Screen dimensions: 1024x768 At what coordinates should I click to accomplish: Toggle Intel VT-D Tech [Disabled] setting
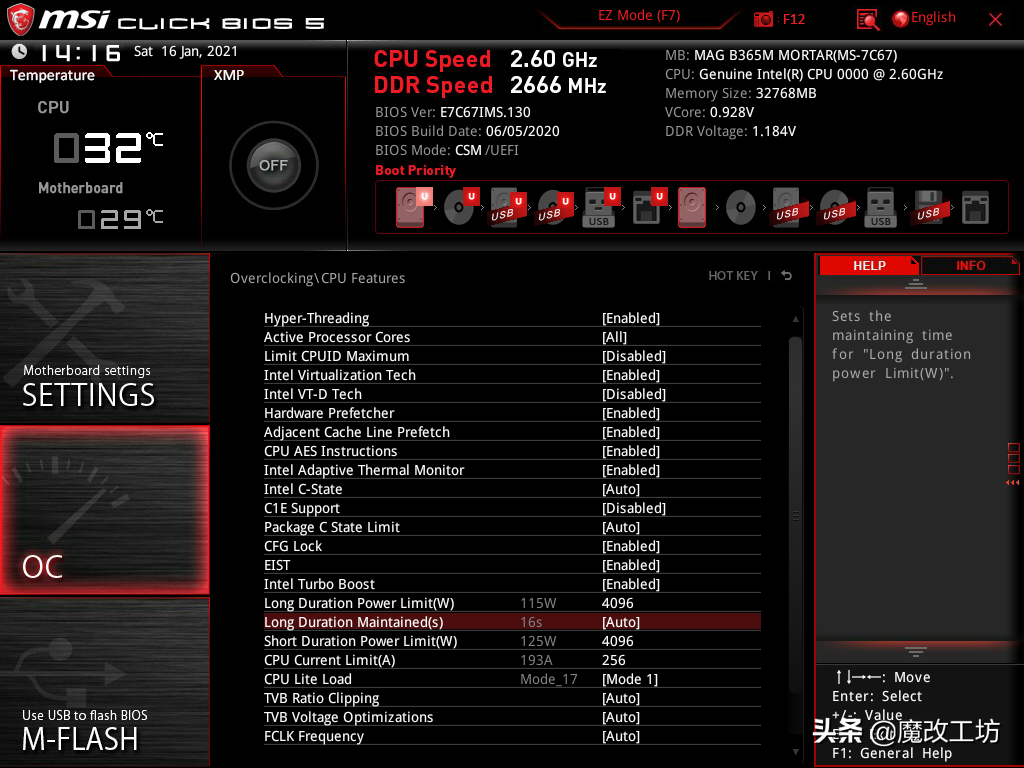(633, 394)
